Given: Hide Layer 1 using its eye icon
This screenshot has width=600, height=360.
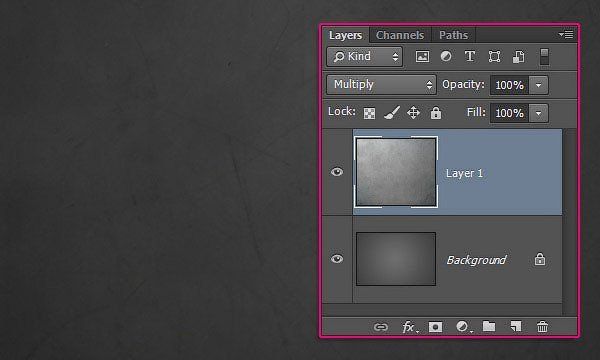Looking at the screenshot, I should coord(337,172).
